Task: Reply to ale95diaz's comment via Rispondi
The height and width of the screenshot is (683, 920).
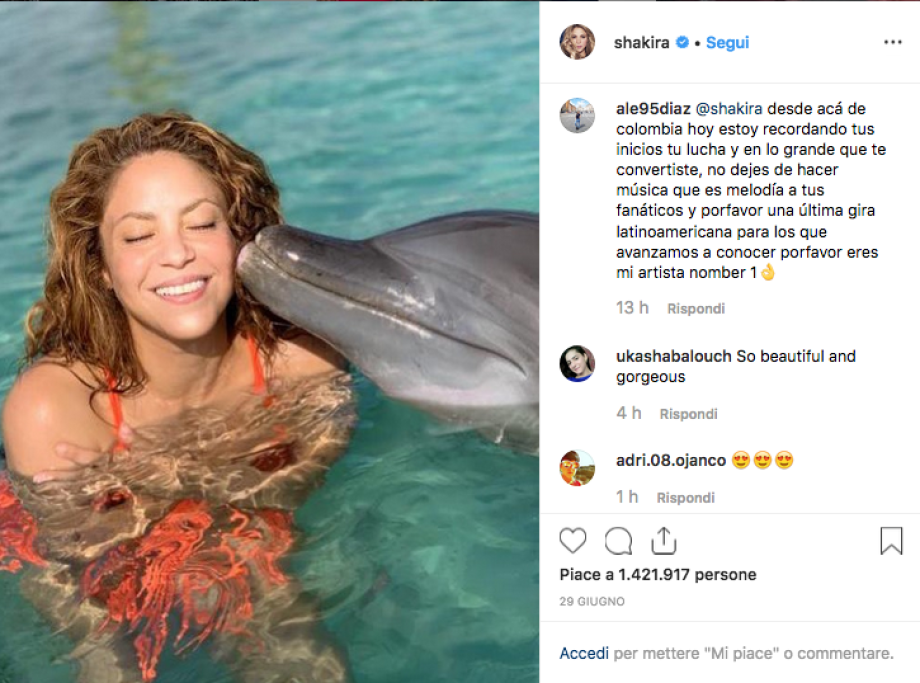Action: pos(696,309)
